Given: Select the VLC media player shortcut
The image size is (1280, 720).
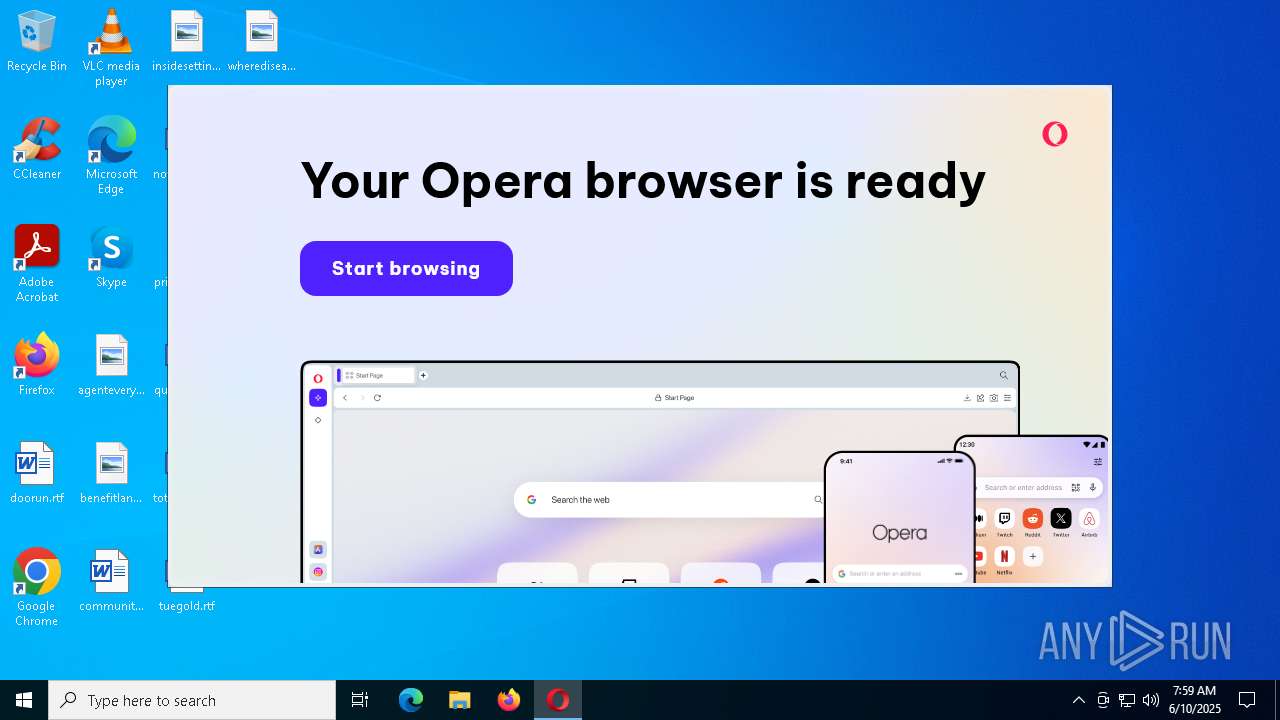Looking at the screenshot, I should (111, 47).
